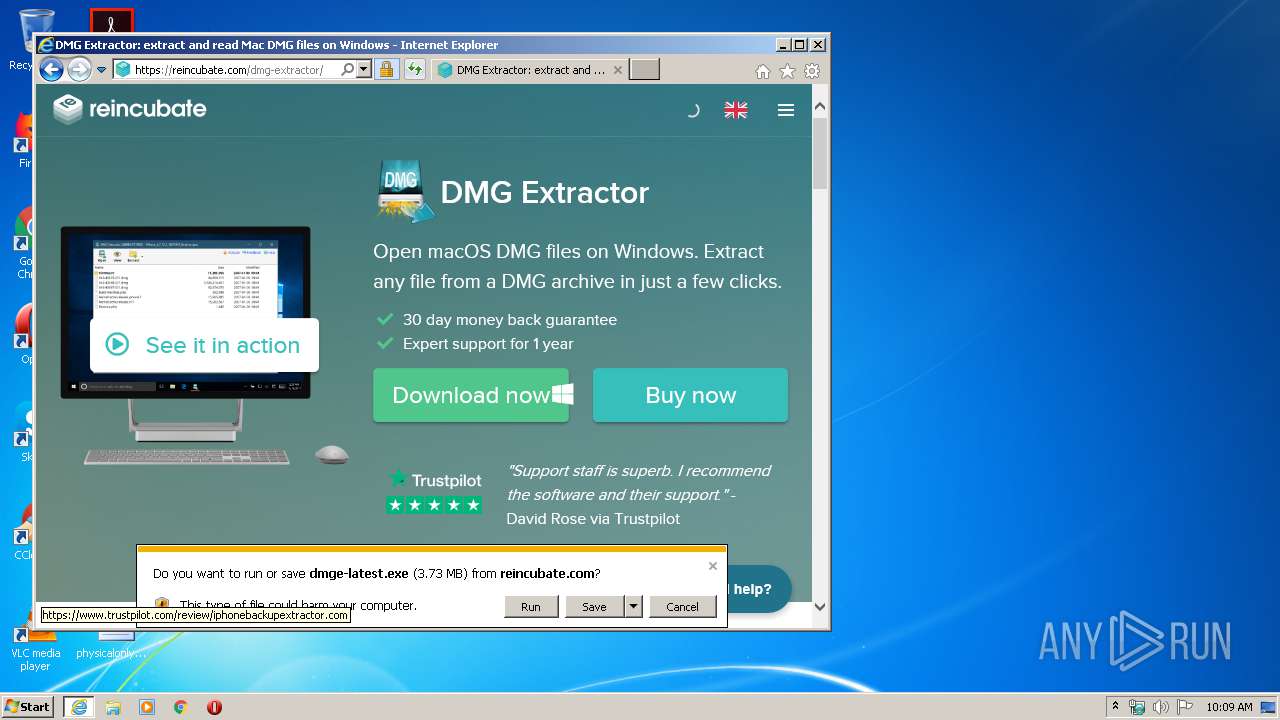Open the hamburger menu on the page
The image size is (1280, 720).
coord(786,110)
